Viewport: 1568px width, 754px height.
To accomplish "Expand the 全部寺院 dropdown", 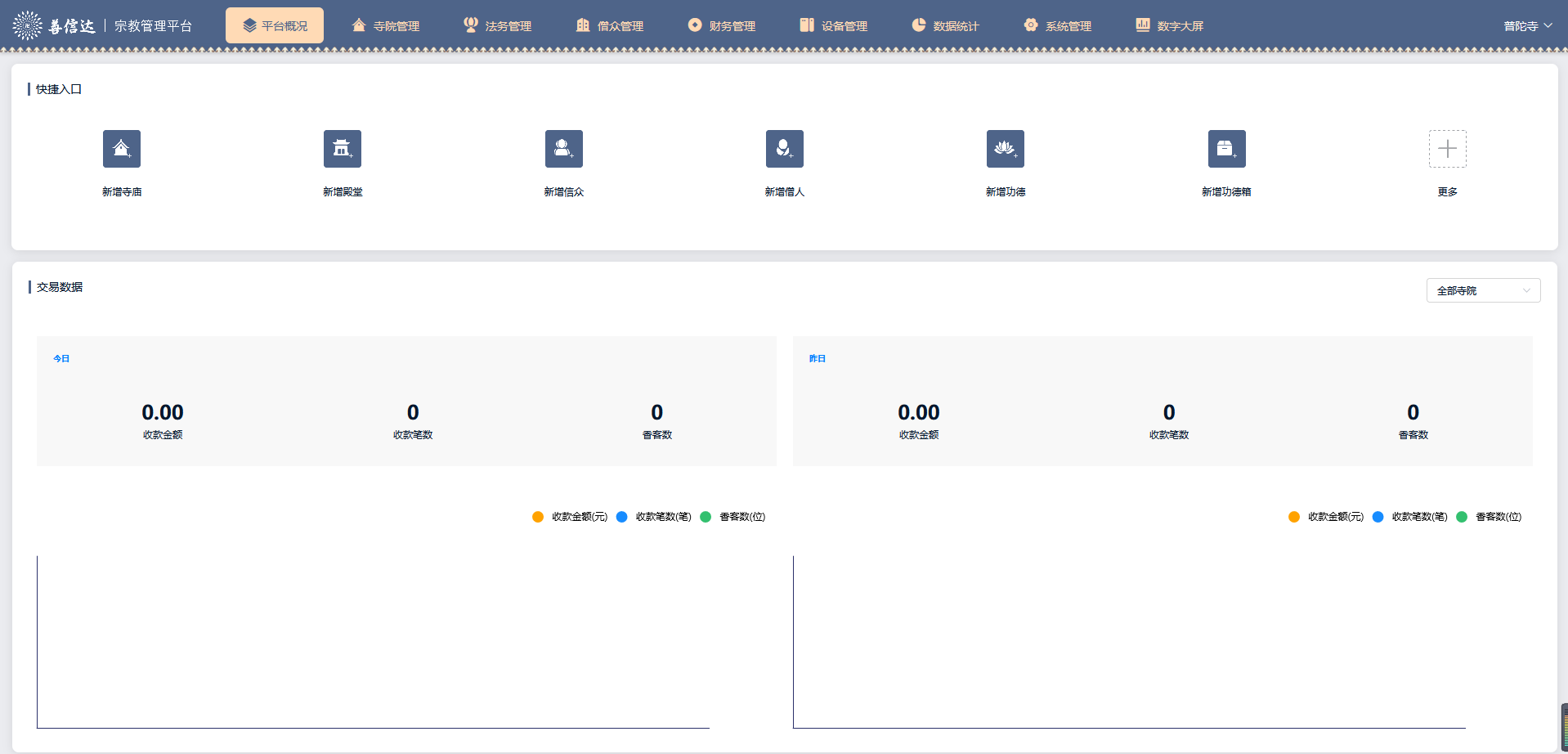I will 1483,290.
